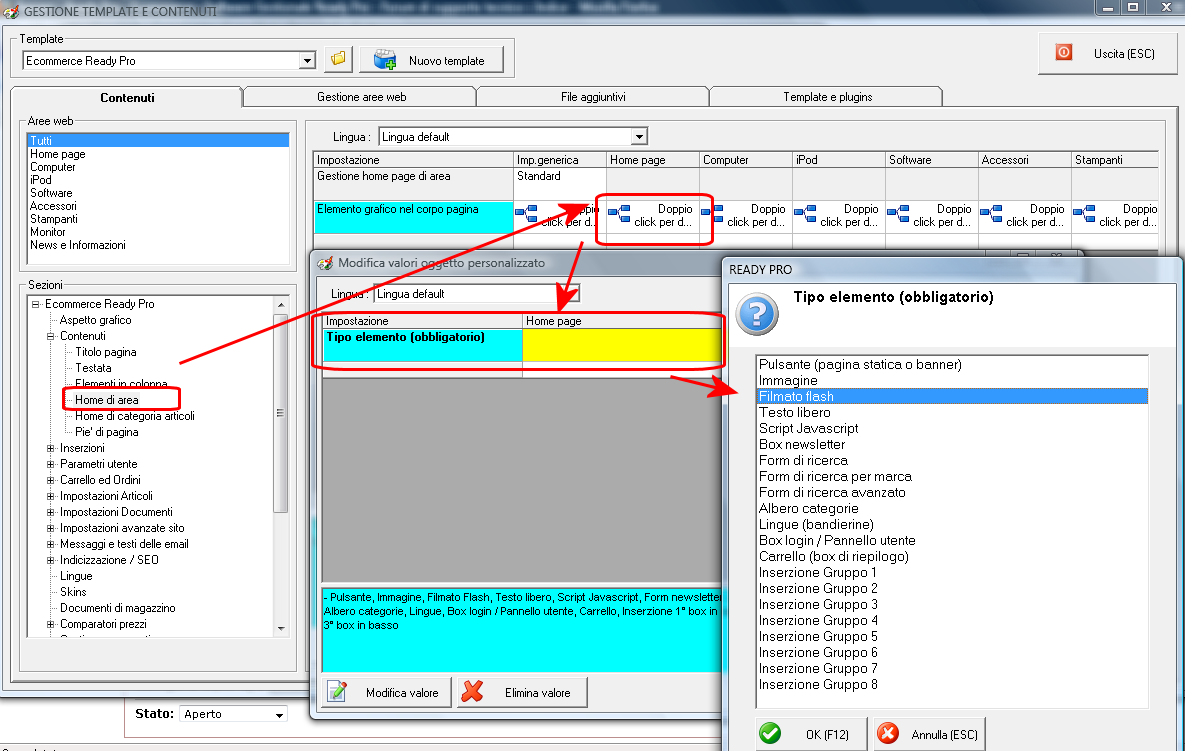Select Skins tree item
The image size is (1185, 751).
[73, 592]
